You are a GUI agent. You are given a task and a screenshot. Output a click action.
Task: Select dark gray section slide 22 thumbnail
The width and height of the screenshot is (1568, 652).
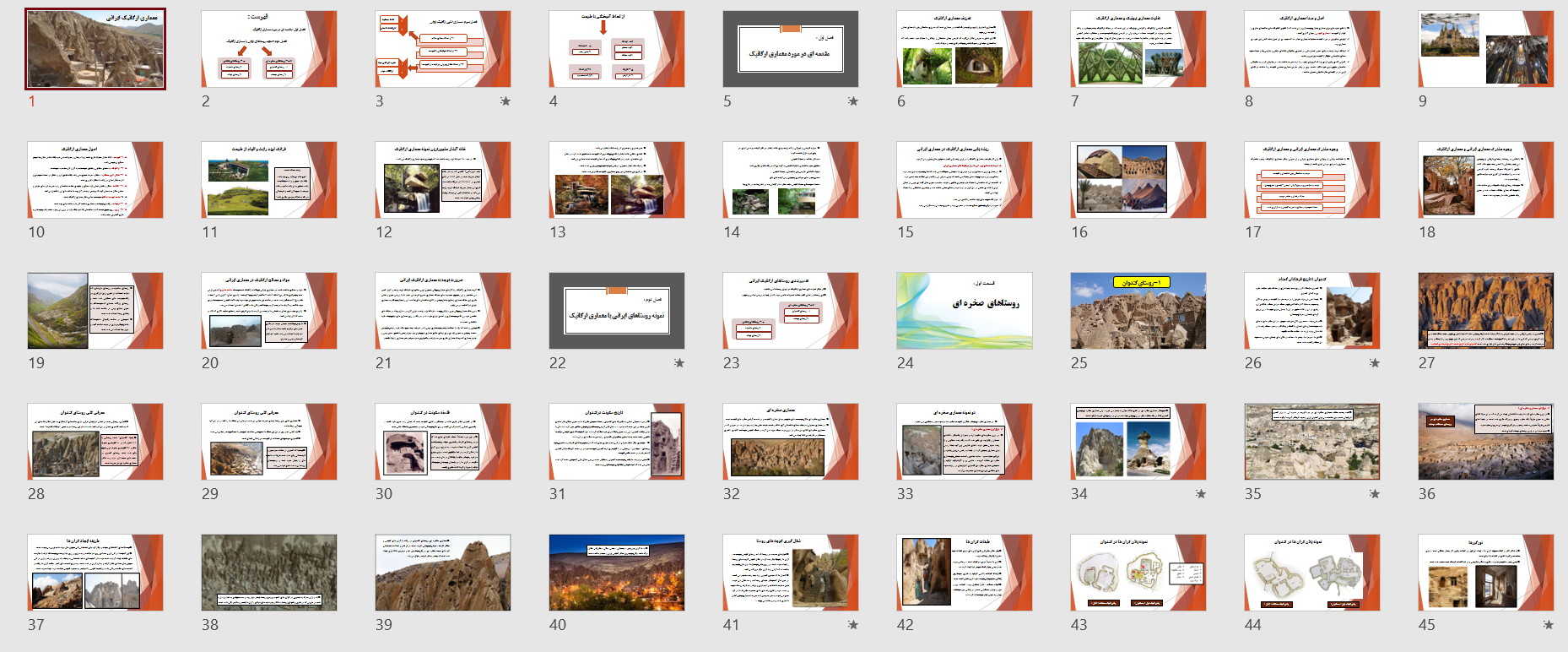(x=617, y=311)
